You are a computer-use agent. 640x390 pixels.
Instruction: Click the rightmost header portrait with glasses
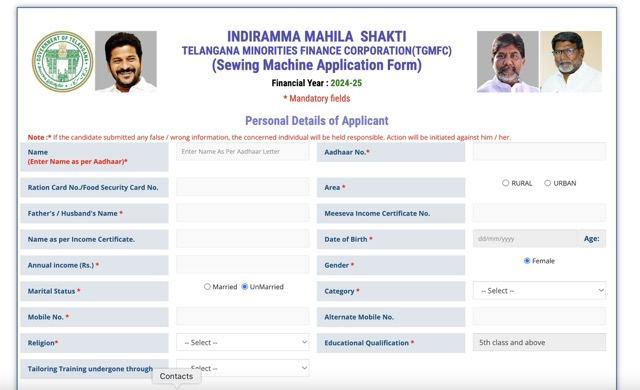(x=571, y=62)
